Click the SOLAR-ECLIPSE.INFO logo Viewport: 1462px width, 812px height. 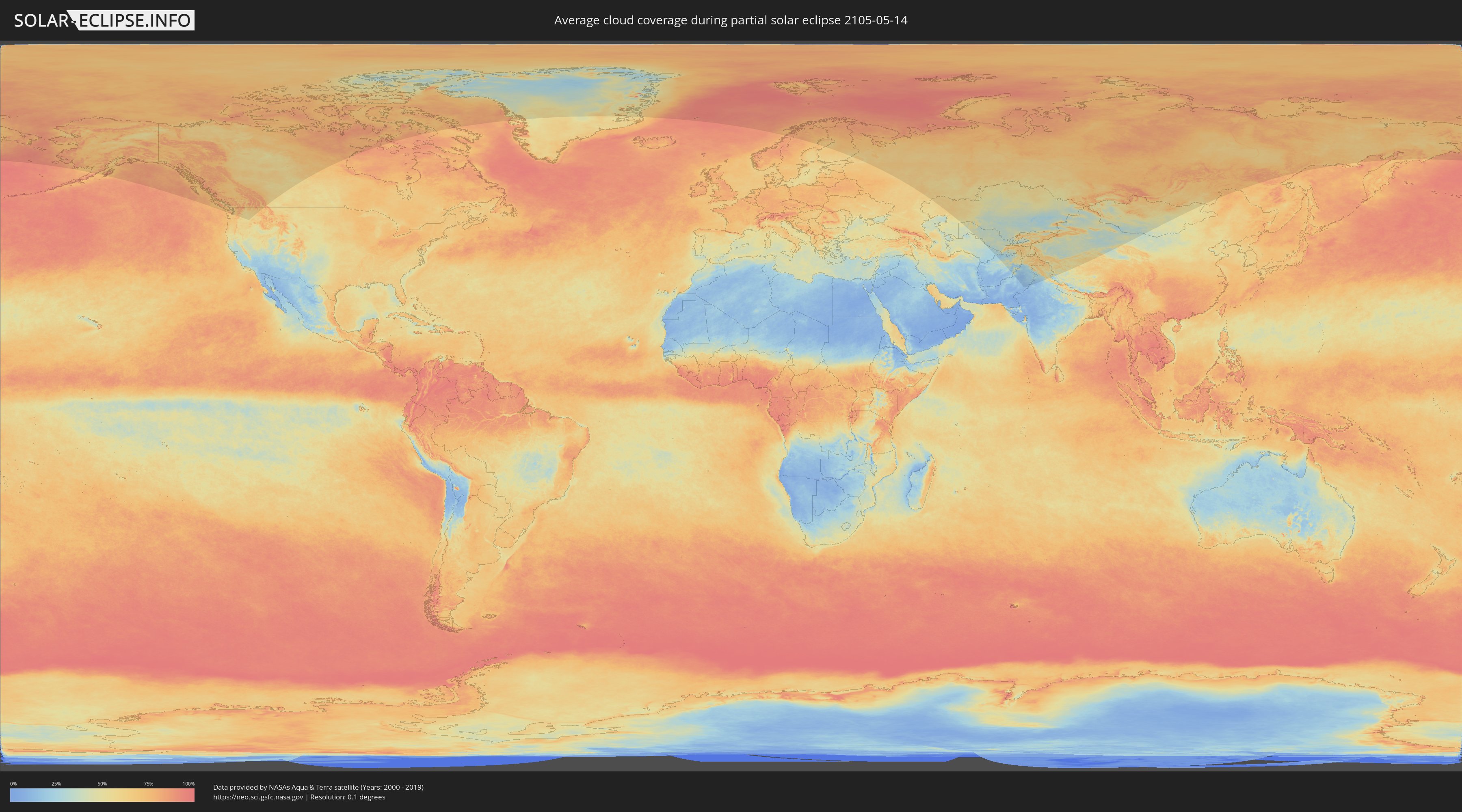(x=104, y=20)
